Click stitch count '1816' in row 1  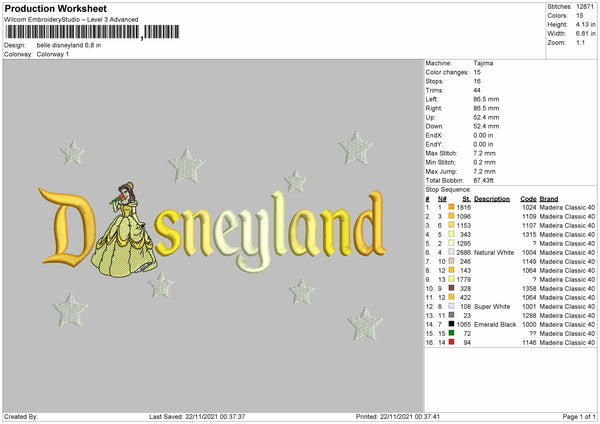tap(464, 207)
